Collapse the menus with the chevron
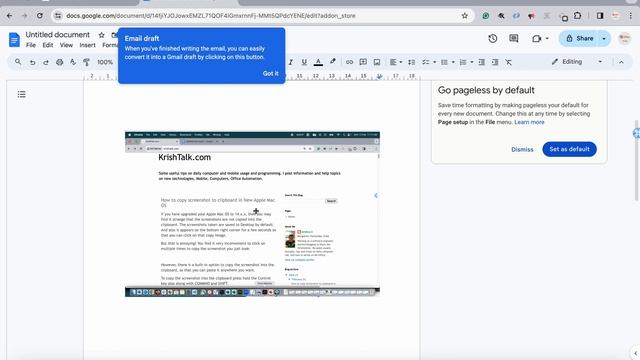The image size is (640, 360). tap(621, 62)
